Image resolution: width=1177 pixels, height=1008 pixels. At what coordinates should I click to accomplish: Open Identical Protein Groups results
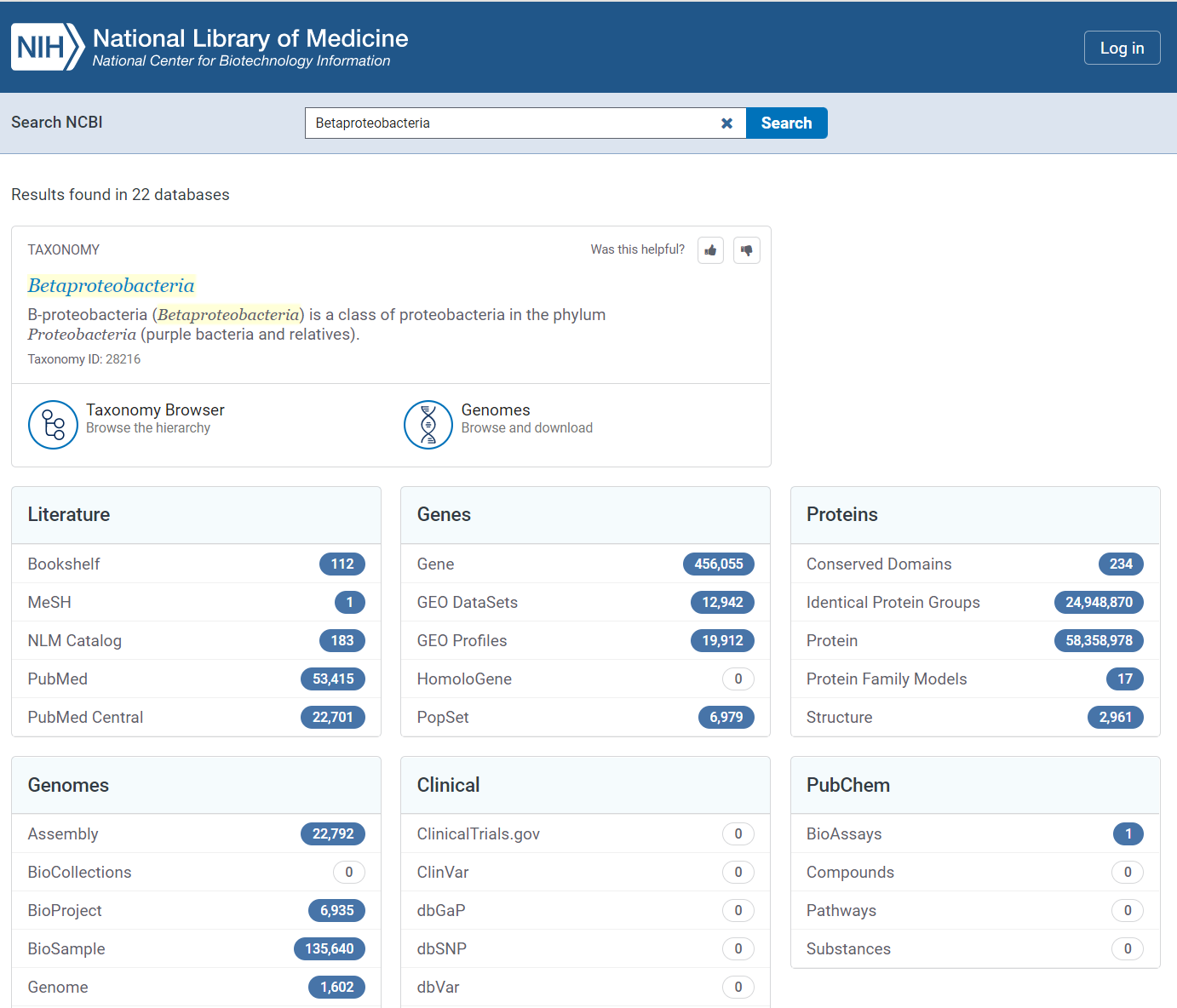click(x=975, y=602)
